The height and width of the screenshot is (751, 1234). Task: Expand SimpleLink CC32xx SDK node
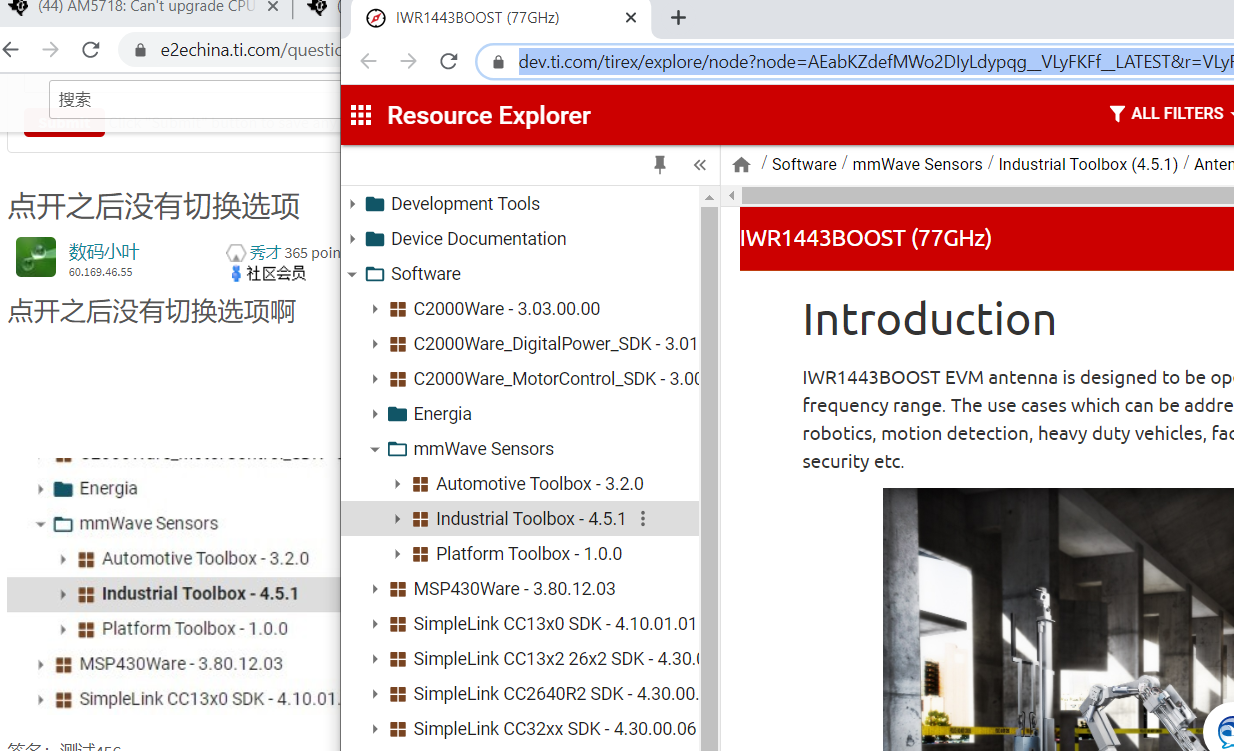[x=375, y=729]
